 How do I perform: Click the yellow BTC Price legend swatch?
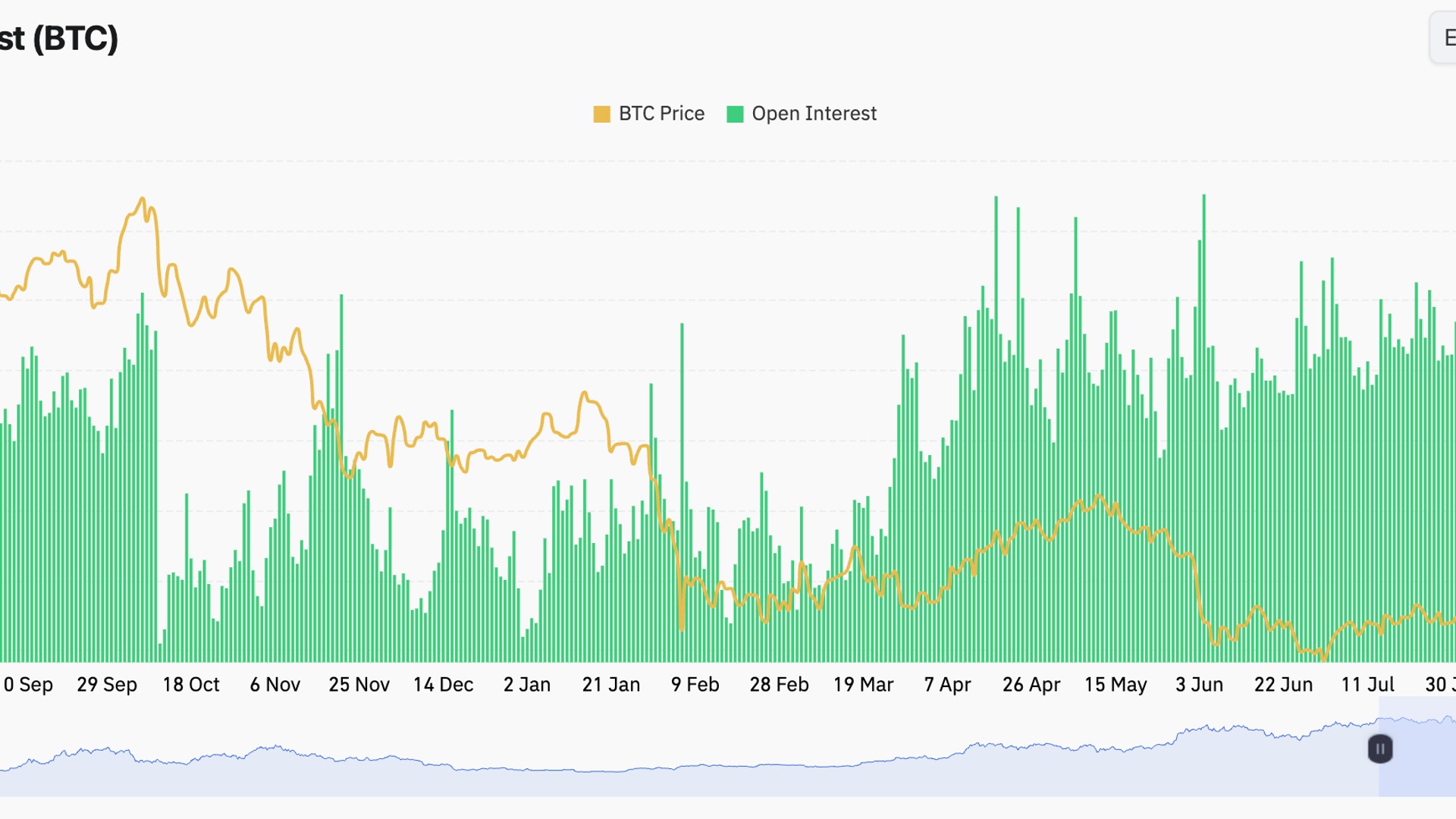pos(601,115)
